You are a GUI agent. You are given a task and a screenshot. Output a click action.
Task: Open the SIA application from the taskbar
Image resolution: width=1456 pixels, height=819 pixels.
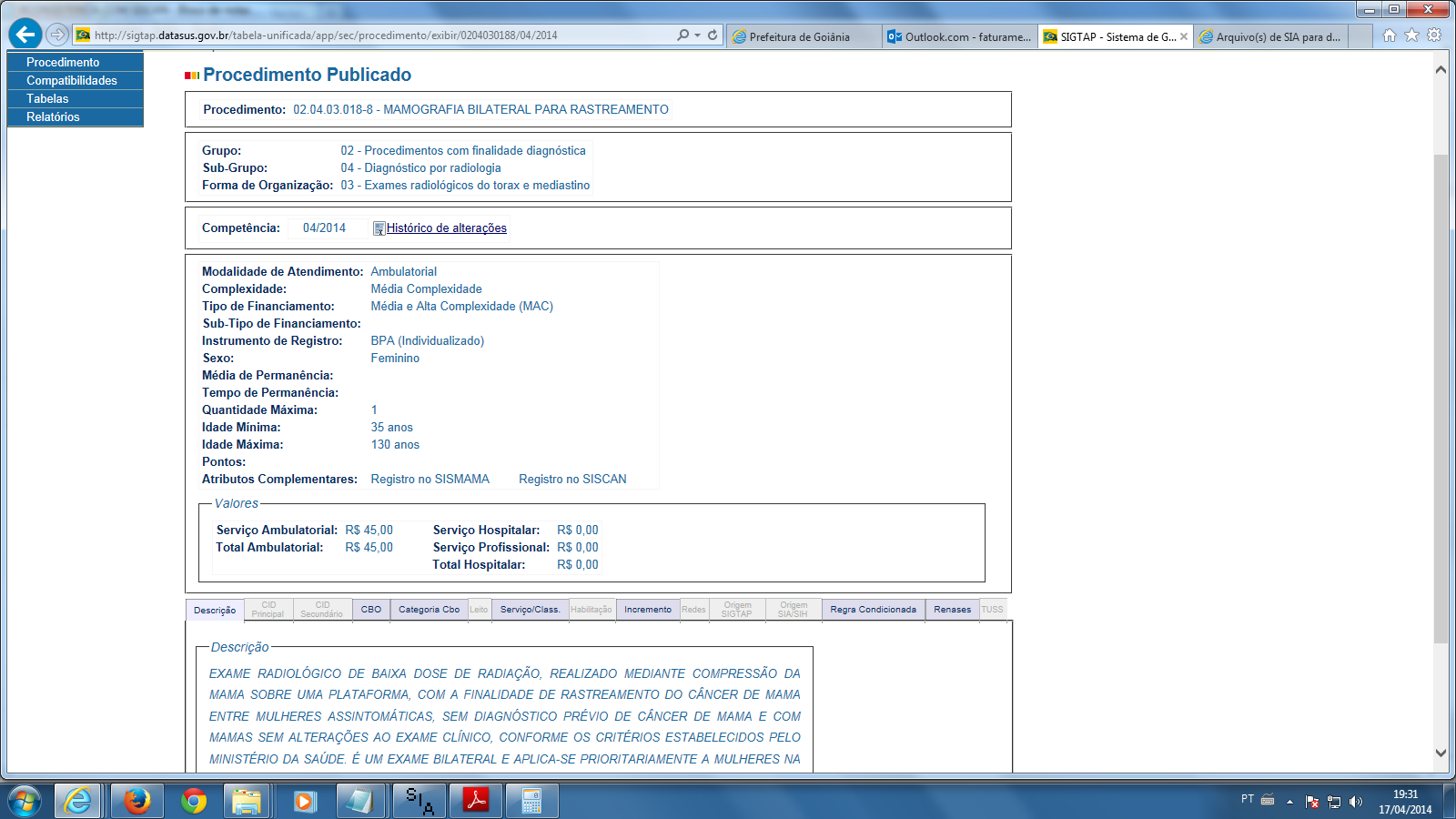point(419,801)
